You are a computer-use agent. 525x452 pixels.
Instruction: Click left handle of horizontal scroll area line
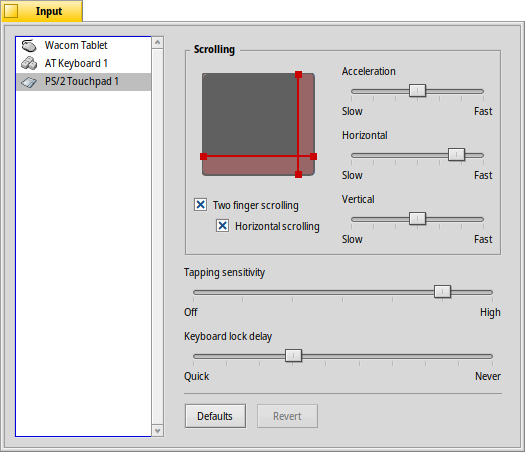(203, 156)
